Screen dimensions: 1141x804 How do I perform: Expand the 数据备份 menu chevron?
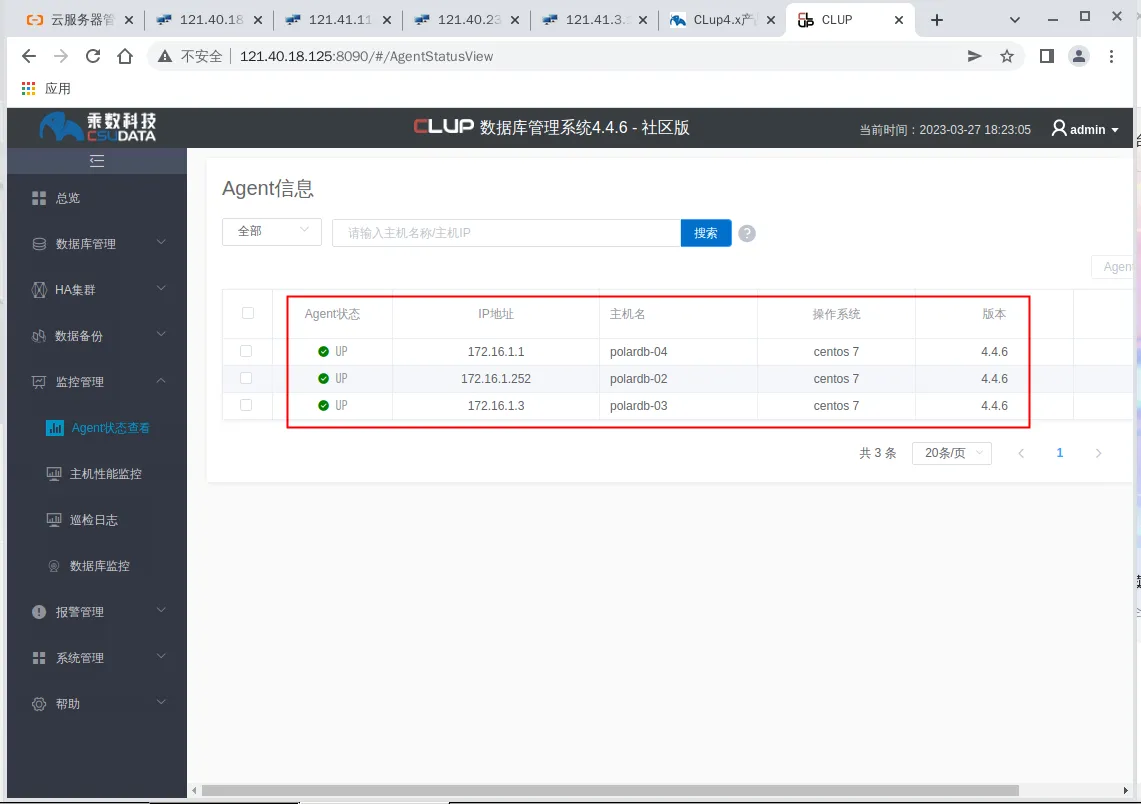tap(162, 334)
